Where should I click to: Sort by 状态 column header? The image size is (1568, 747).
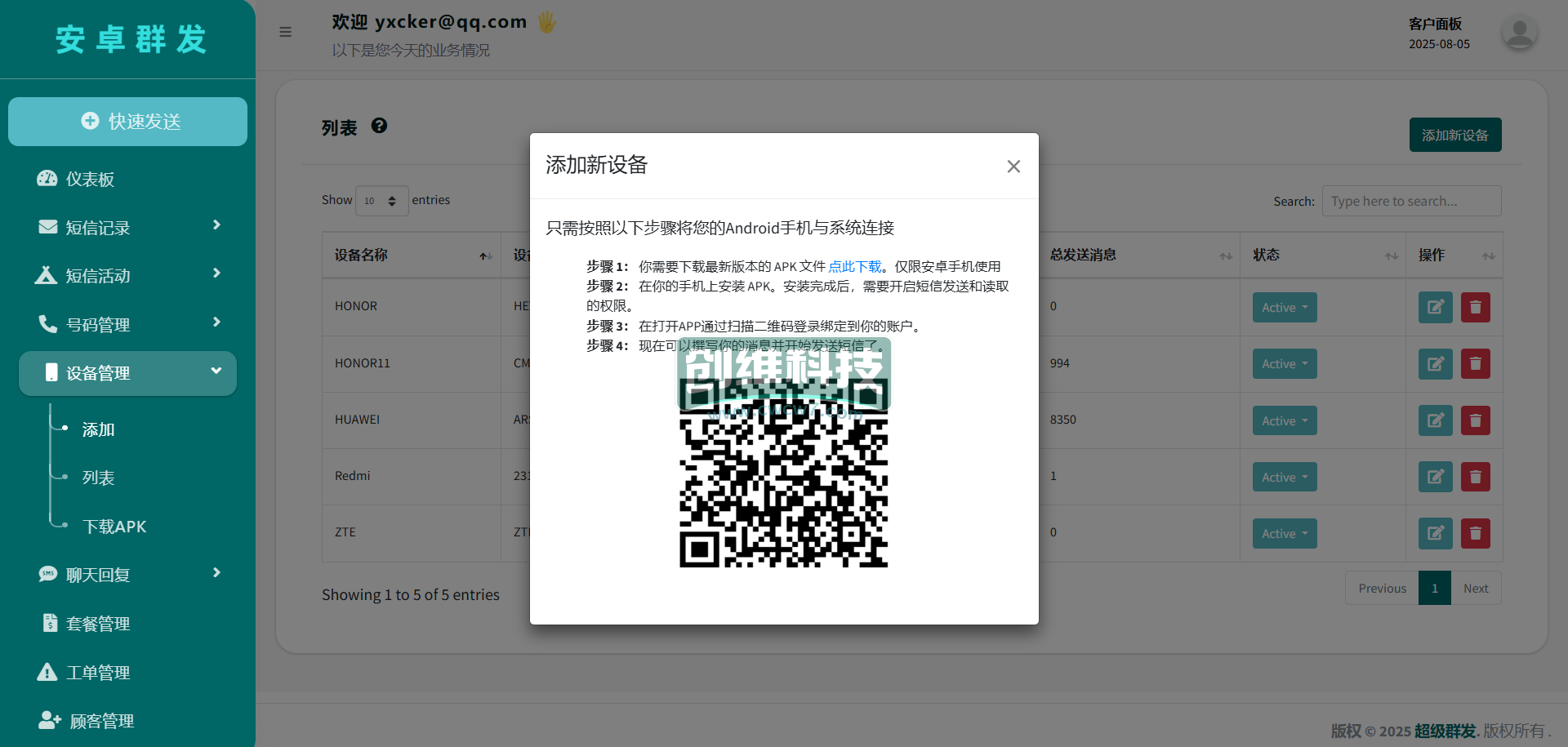coord(1323,255)
